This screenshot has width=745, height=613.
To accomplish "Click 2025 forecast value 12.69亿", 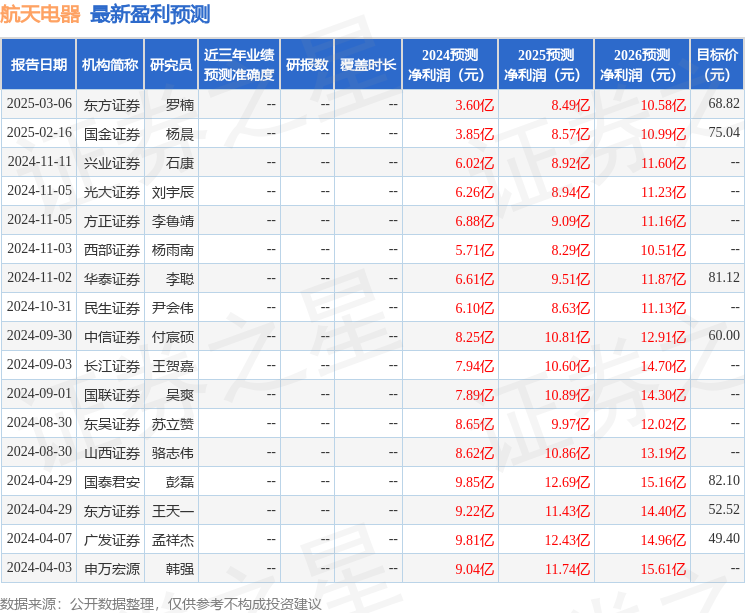I will (x=567, y=482).
